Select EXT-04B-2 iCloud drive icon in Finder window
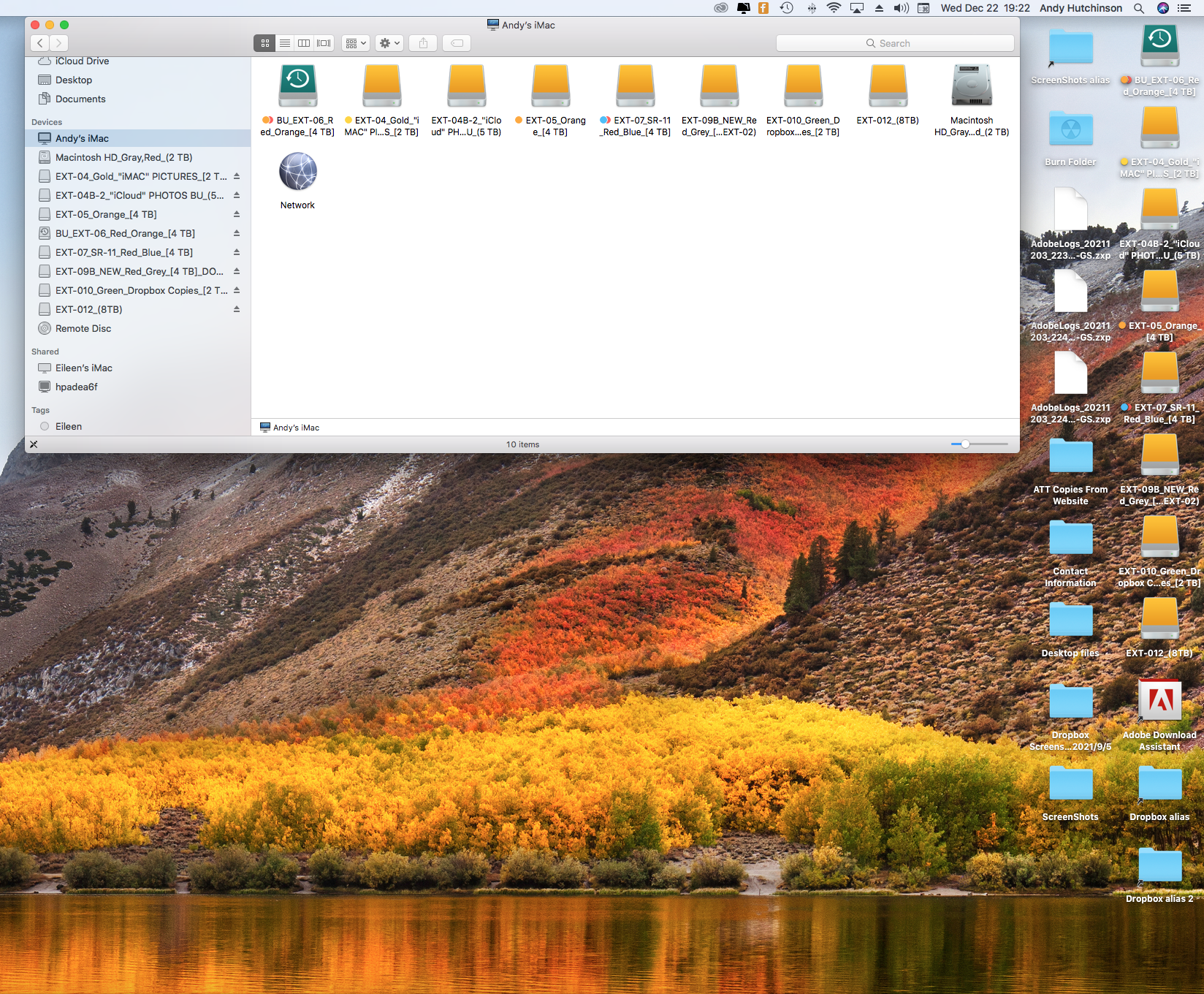The width and height of the screenshot is (1204, 994). pos(467,86)
